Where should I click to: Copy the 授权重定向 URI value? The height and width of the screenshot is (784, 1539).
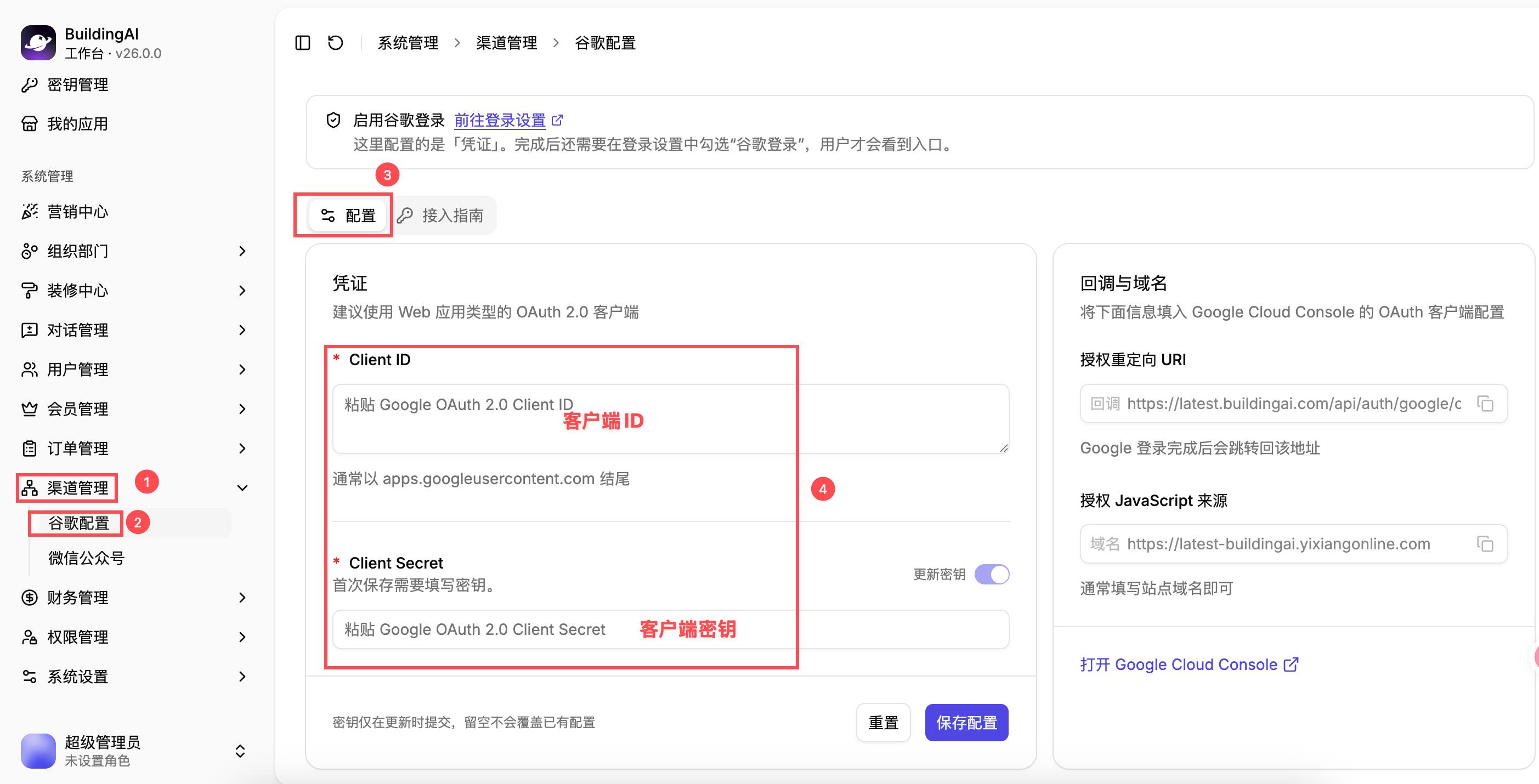coord(1485,404)
